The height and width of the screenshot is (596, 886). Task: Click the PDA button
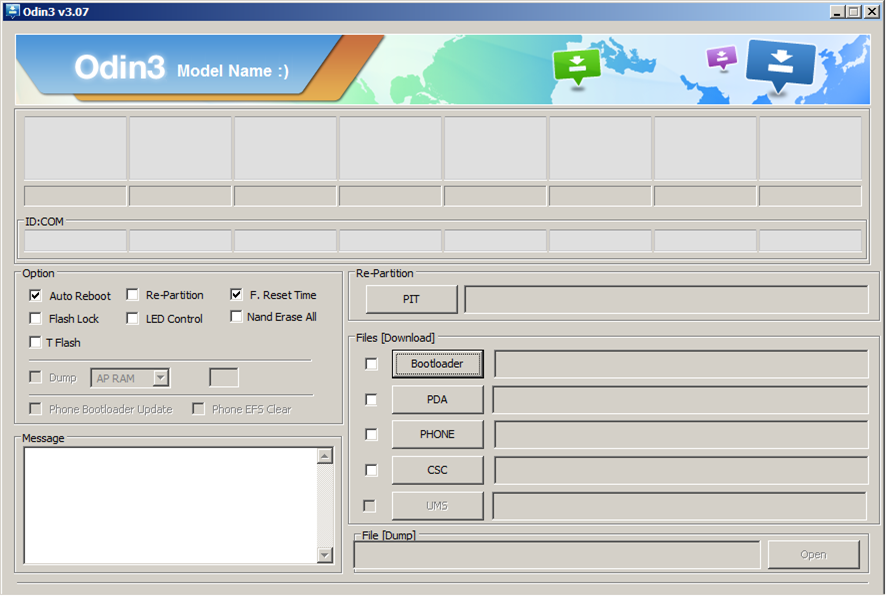pyautogui.click(x=437, y=399)
